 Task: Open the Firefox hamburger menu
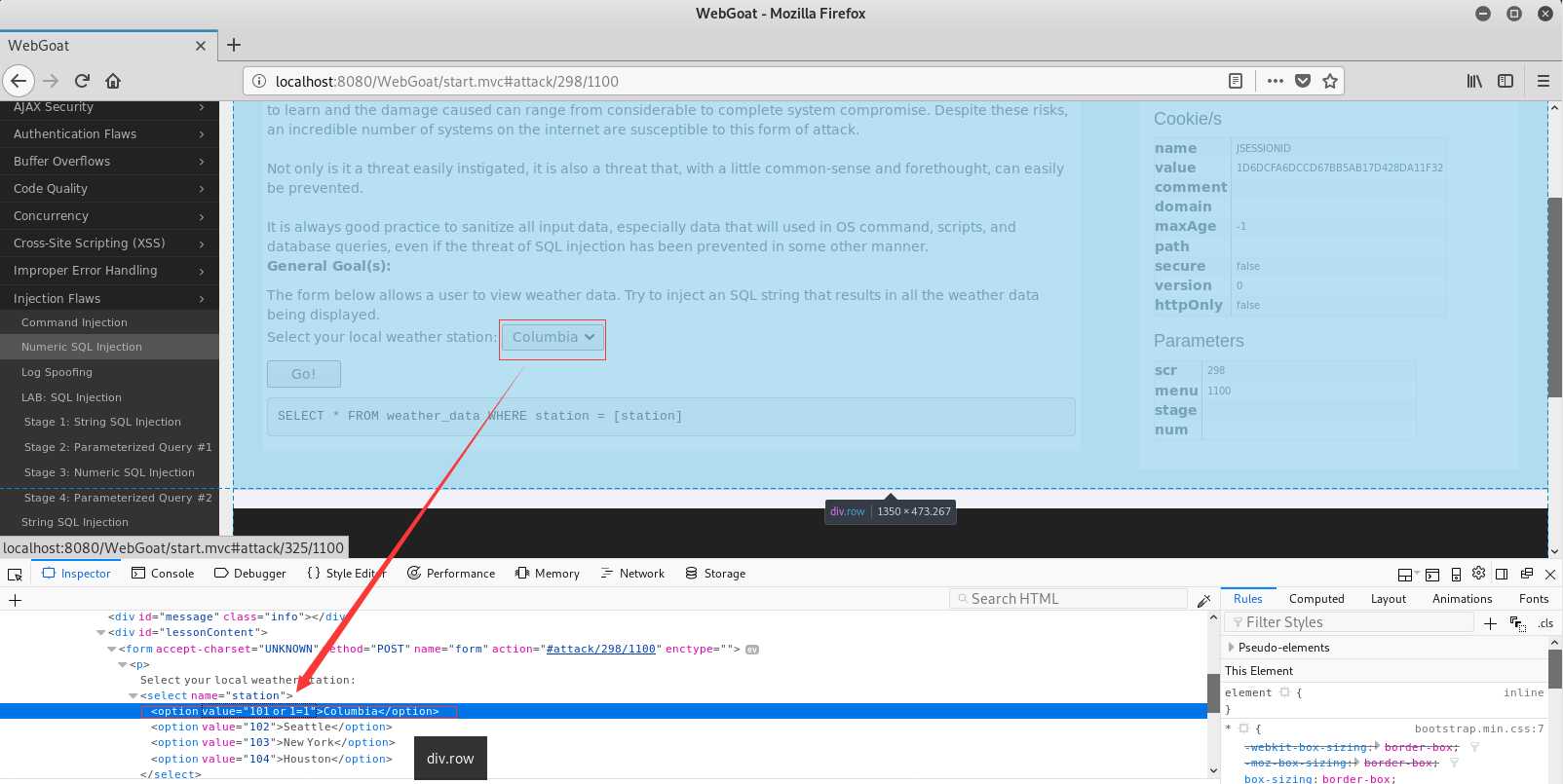[x=1544, y=81]
